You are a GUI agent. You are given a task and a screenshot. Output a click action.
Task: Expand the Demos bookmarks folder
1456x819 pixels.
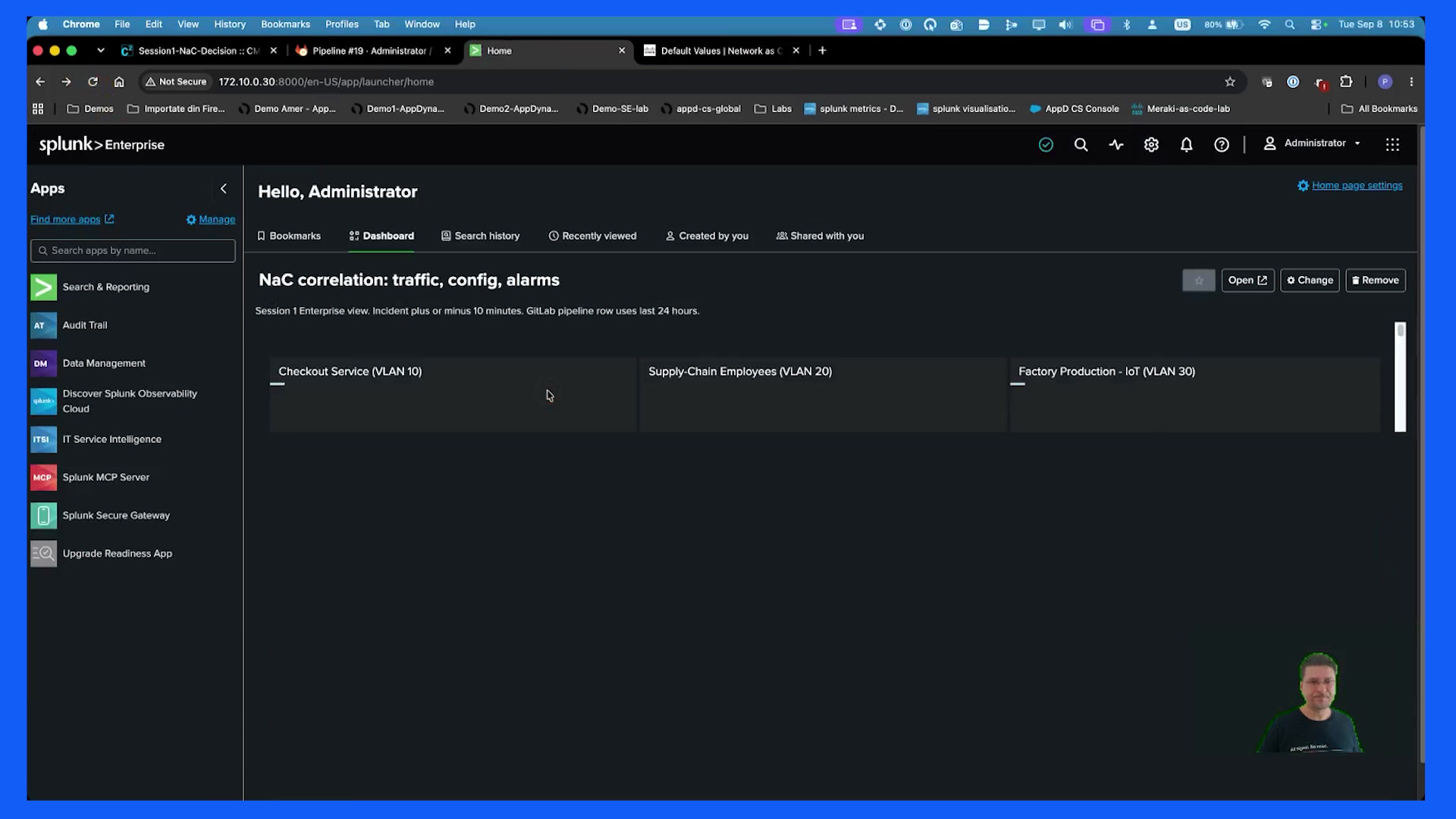[90, 109]
